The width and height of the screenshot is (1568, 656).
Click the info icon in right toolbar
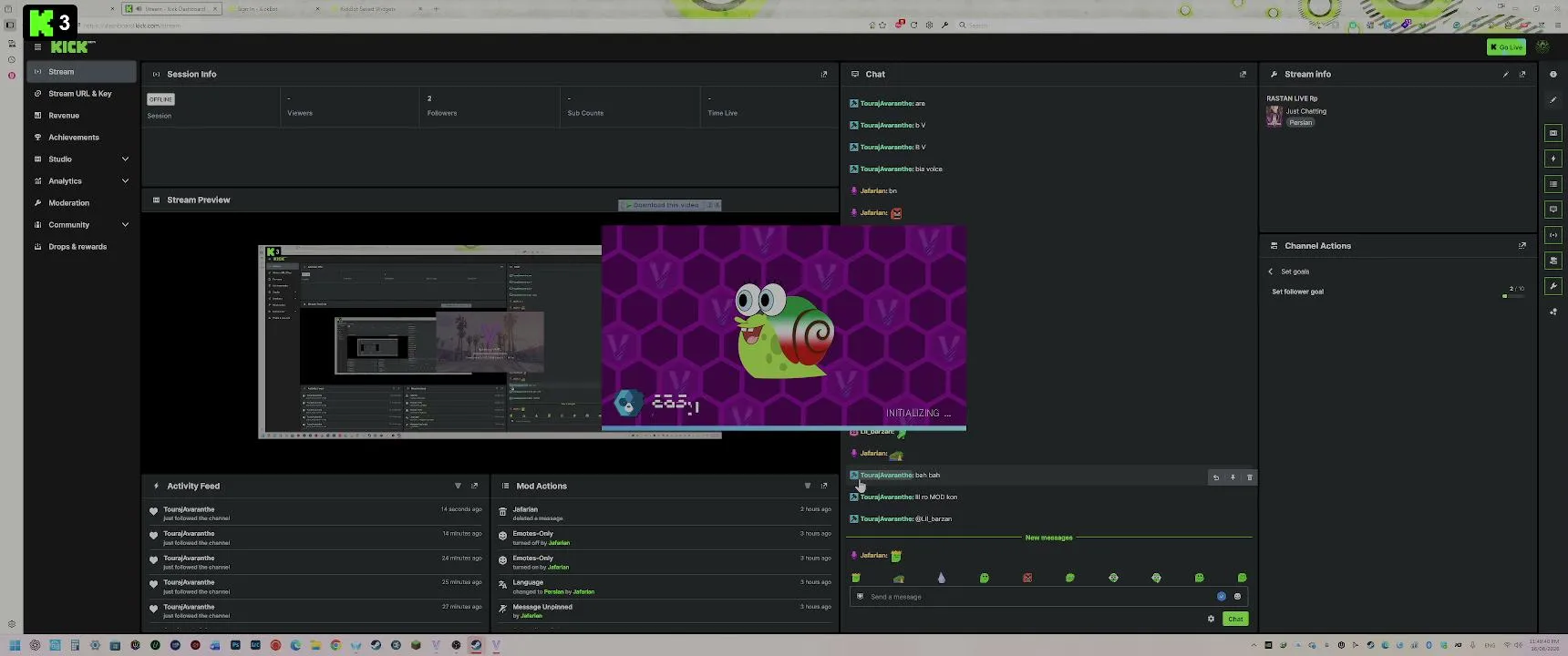[x=1553, y=75]
